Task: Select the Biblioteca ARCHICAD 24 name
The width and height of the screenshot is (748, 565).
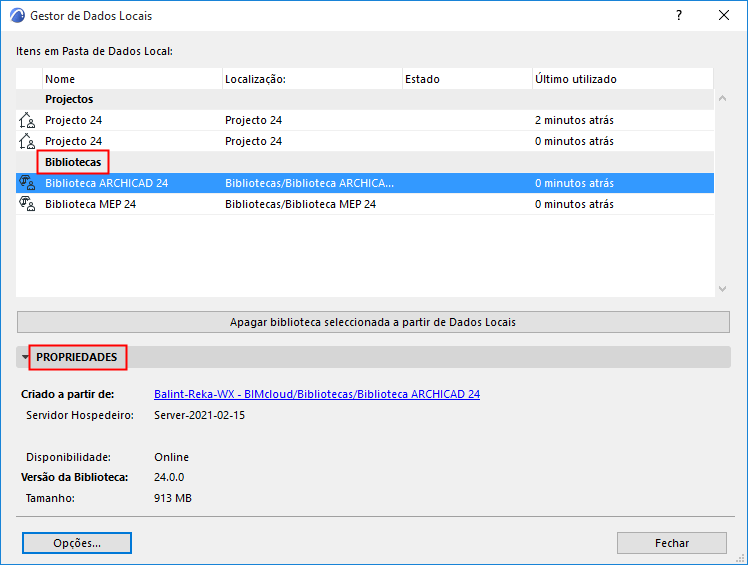Action: pyautogui.click(x=106, y=183)
